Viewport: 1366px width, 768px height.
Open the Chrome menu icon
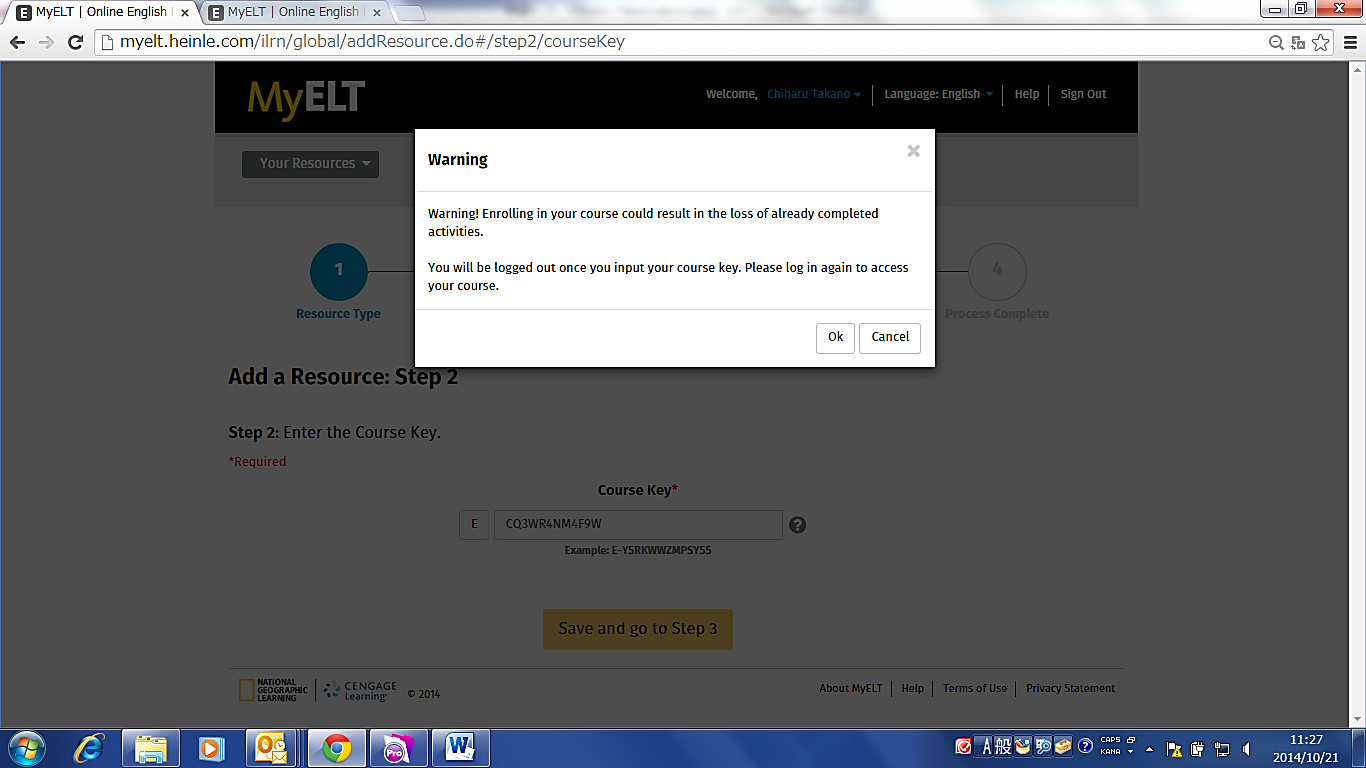1349,42
